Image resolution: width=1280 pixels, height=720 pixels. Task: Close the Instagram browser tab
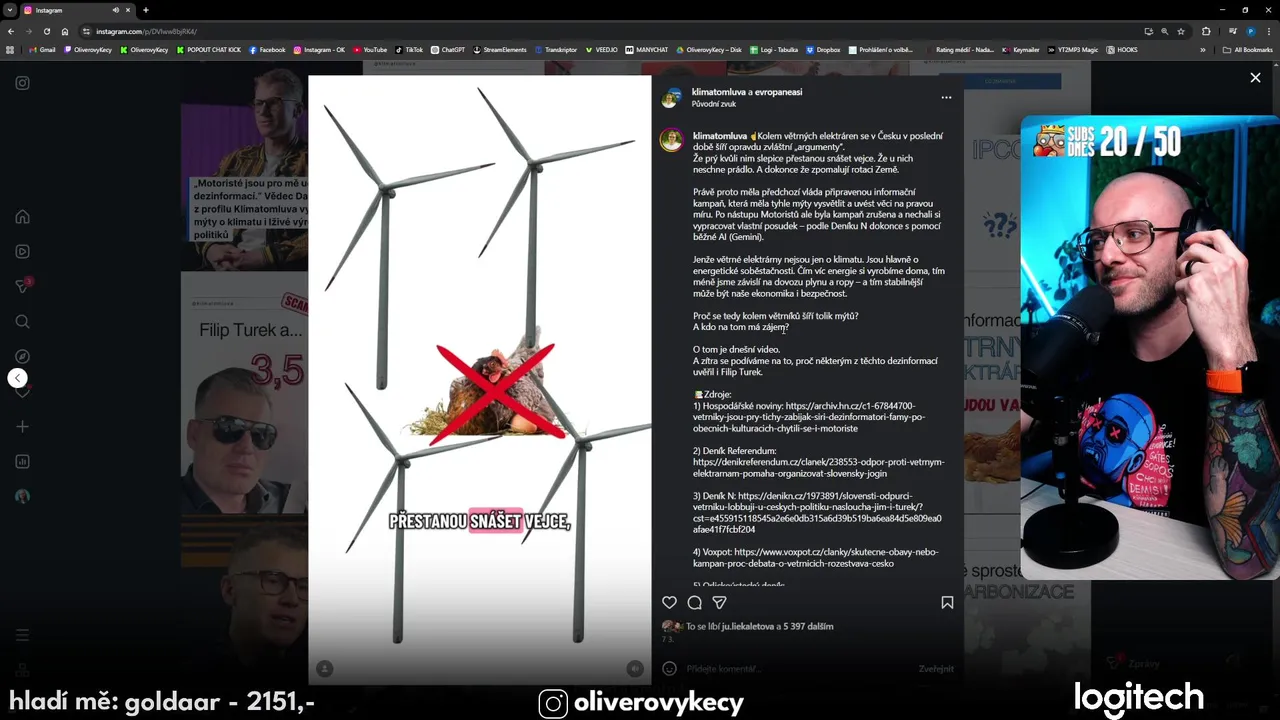tap(128, 10)
